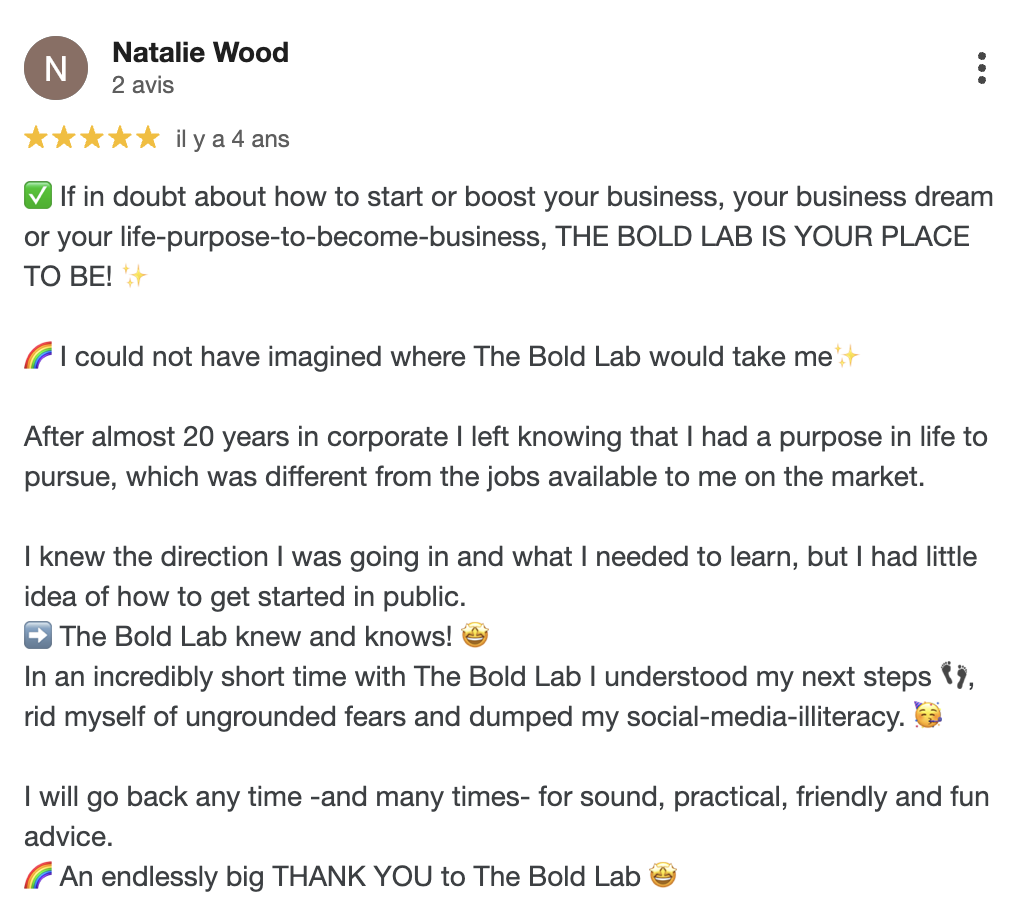Image resolution: width=1022 pixels, height=914 pixels.
Task: Click the sparkles emoji after 'would take me'
Action: [x=847, y=356]
